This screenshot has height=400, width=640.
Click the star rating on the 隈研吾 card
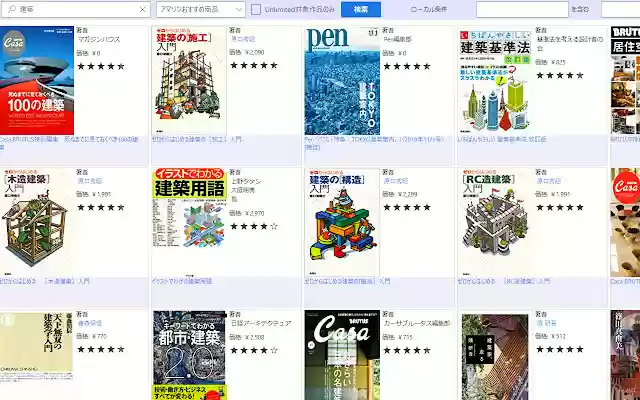[560, 349]
